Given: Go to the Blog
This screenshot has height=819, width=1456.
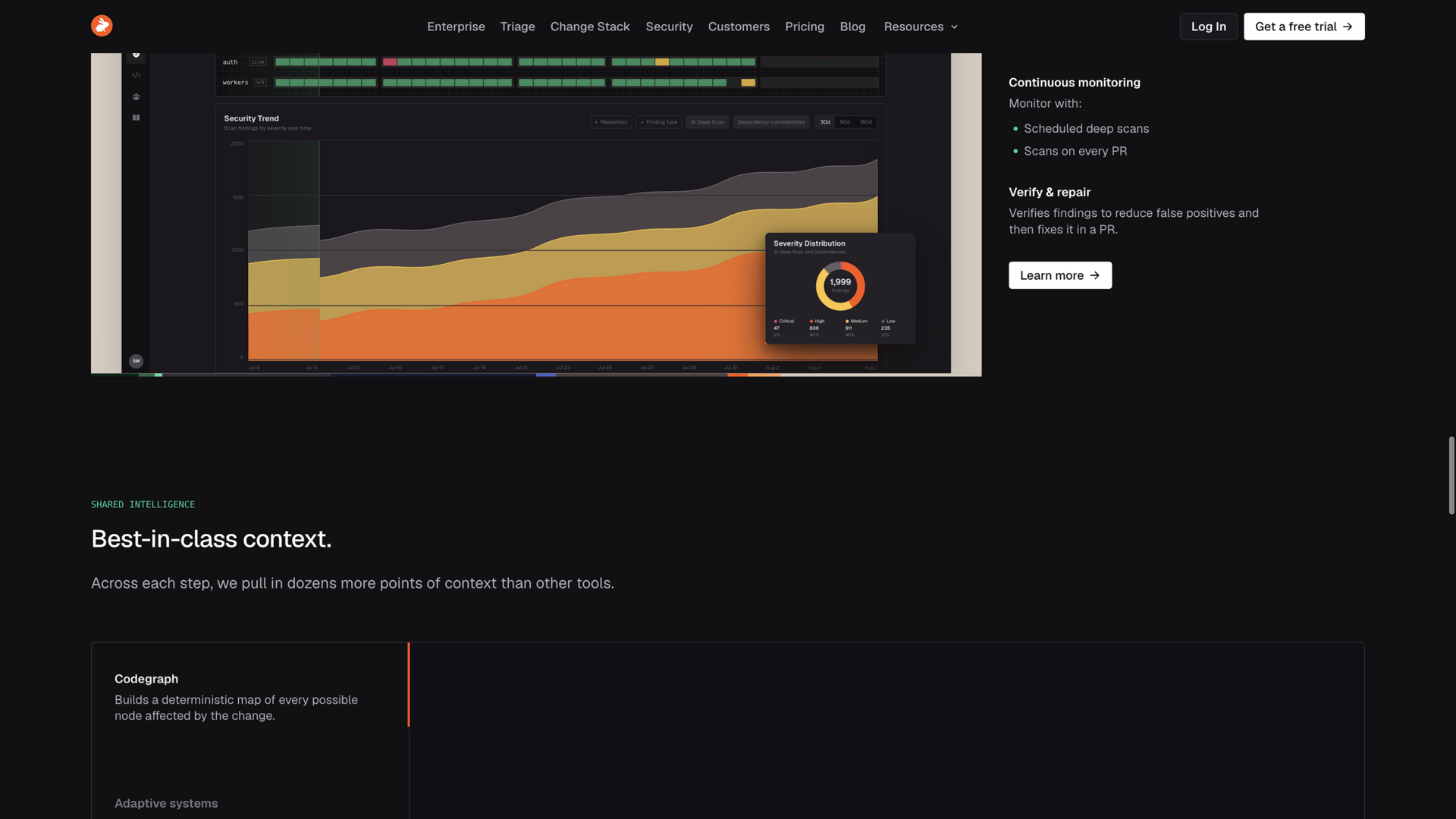Looking at the screenshot, I should click(852, 27).
